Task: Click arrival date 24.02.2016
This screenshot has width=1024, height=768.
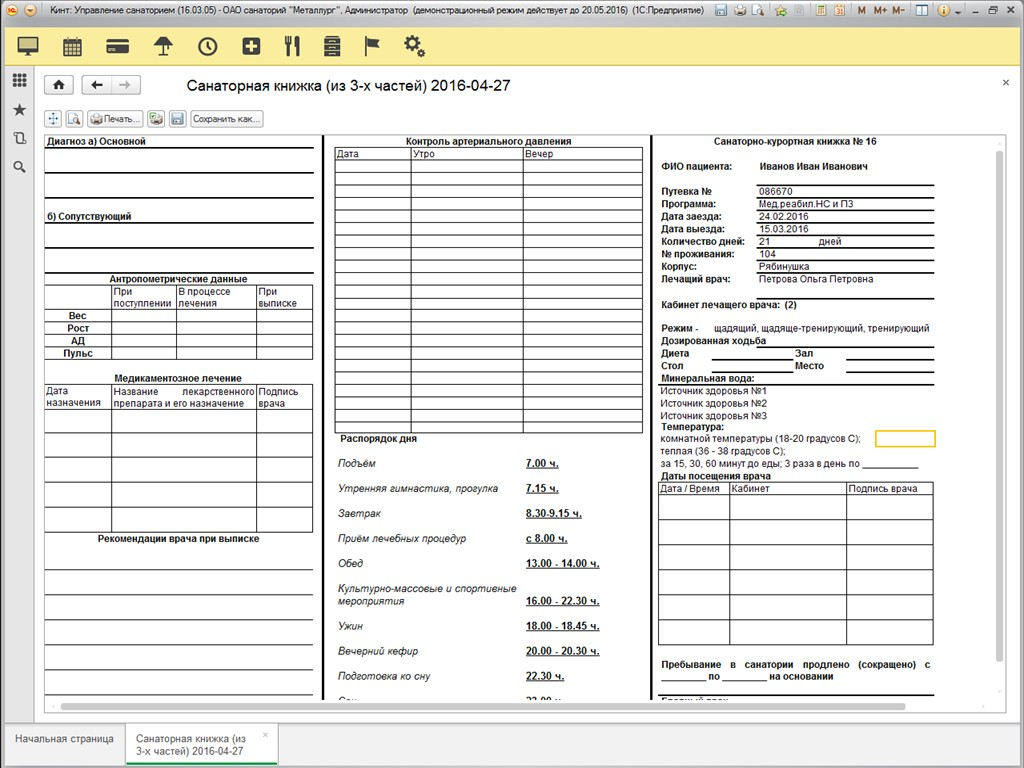Action: 783,216
